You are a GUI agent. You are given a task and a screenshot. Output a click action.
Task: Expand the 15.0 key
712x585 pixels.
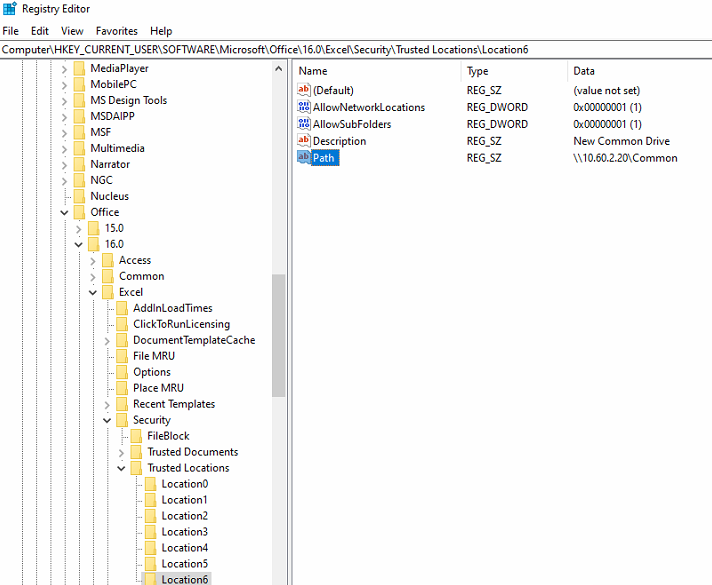79,229
